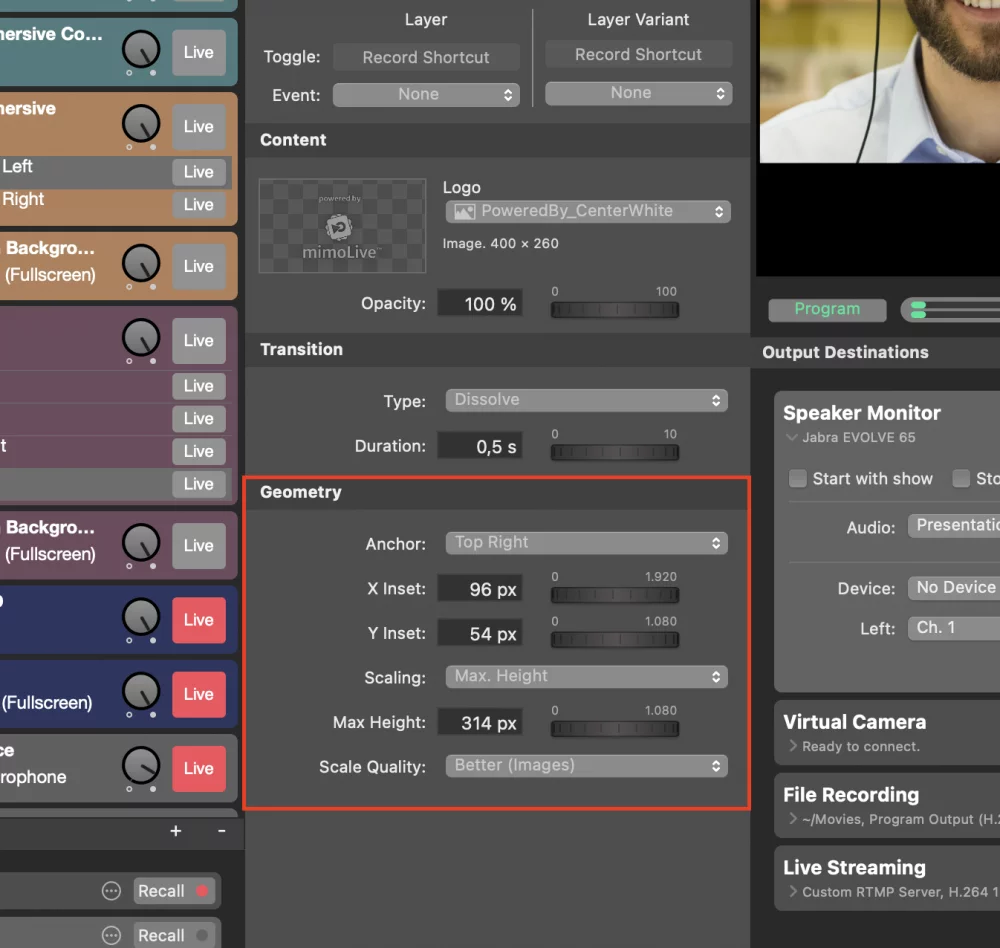Open the Speaker Monitor Audio dropdown

pyautogui.click(x=954, y=526)
